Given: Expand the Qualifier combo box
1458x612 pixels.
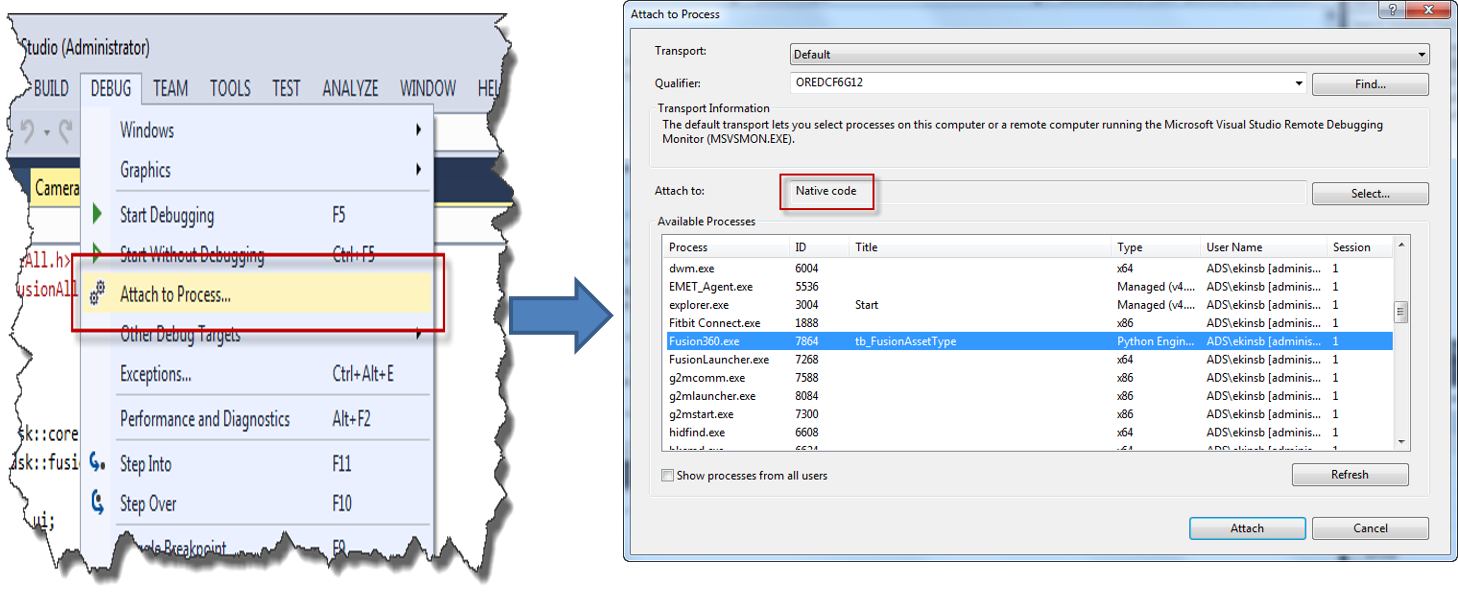Looking at the screenshot, I should [x=1298, y=83].
